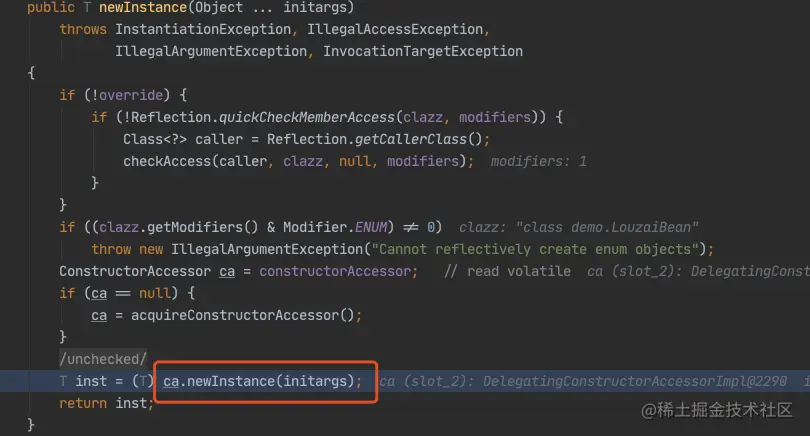
Task: Click the checkAccess method call
Action: tap(167, 161)
